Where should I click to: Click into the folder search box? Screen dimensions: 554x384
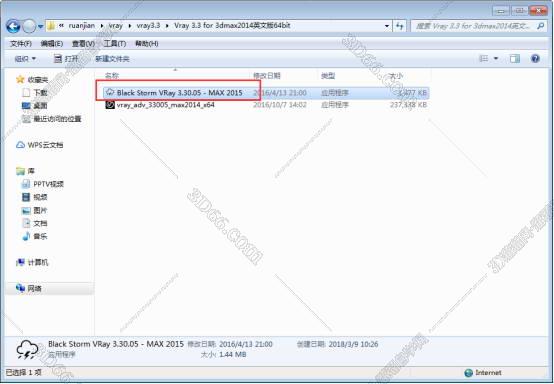pos(473,26)
